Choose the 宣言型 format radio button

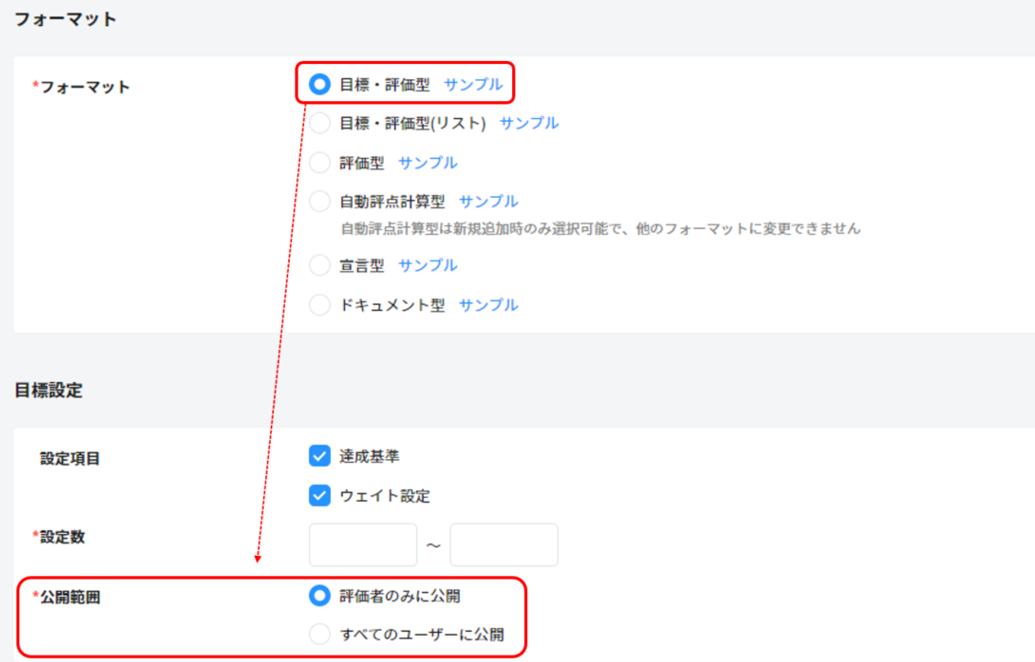point(320,265)
